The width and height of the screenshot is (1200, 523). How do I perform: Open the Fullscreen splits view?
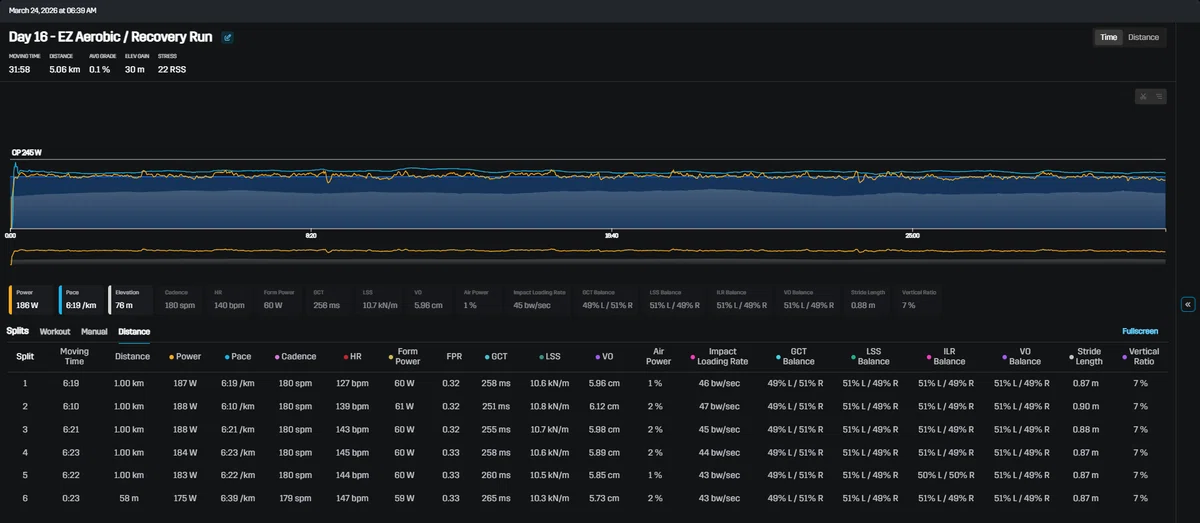[x=1140, y=331]
